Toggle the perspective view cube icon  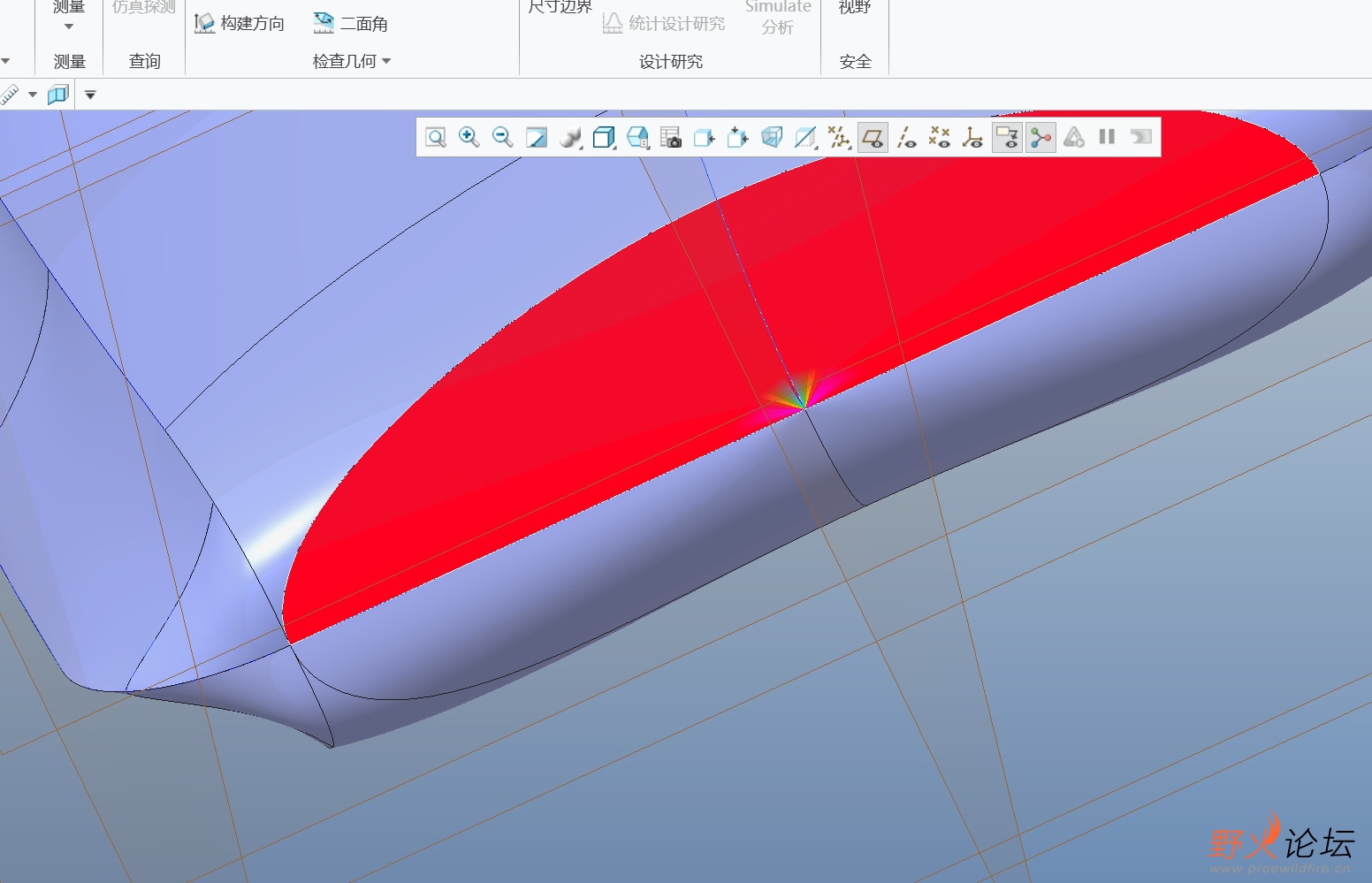click(772, 137)
